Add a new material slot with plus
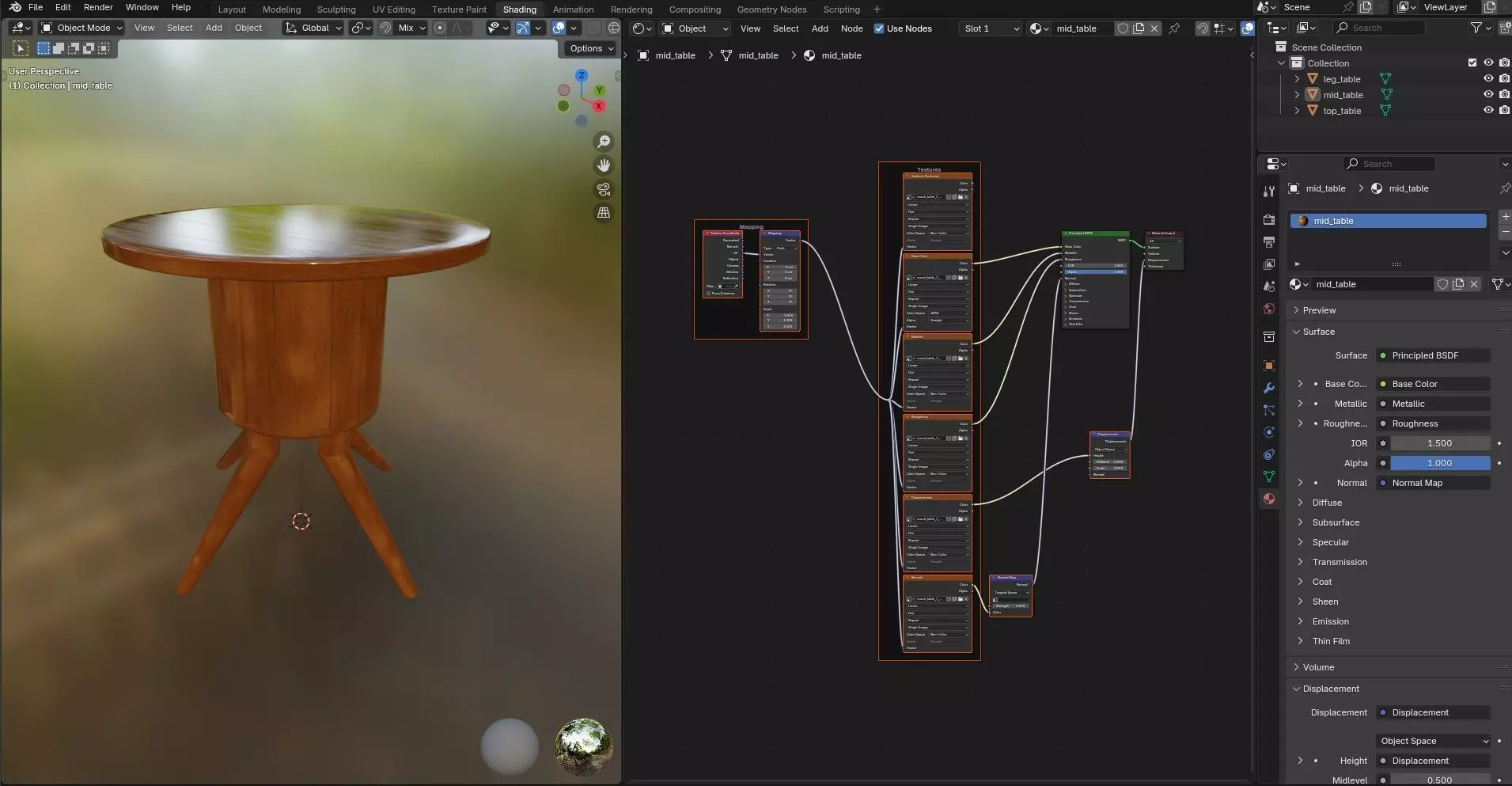 (x=1505, y=216)
